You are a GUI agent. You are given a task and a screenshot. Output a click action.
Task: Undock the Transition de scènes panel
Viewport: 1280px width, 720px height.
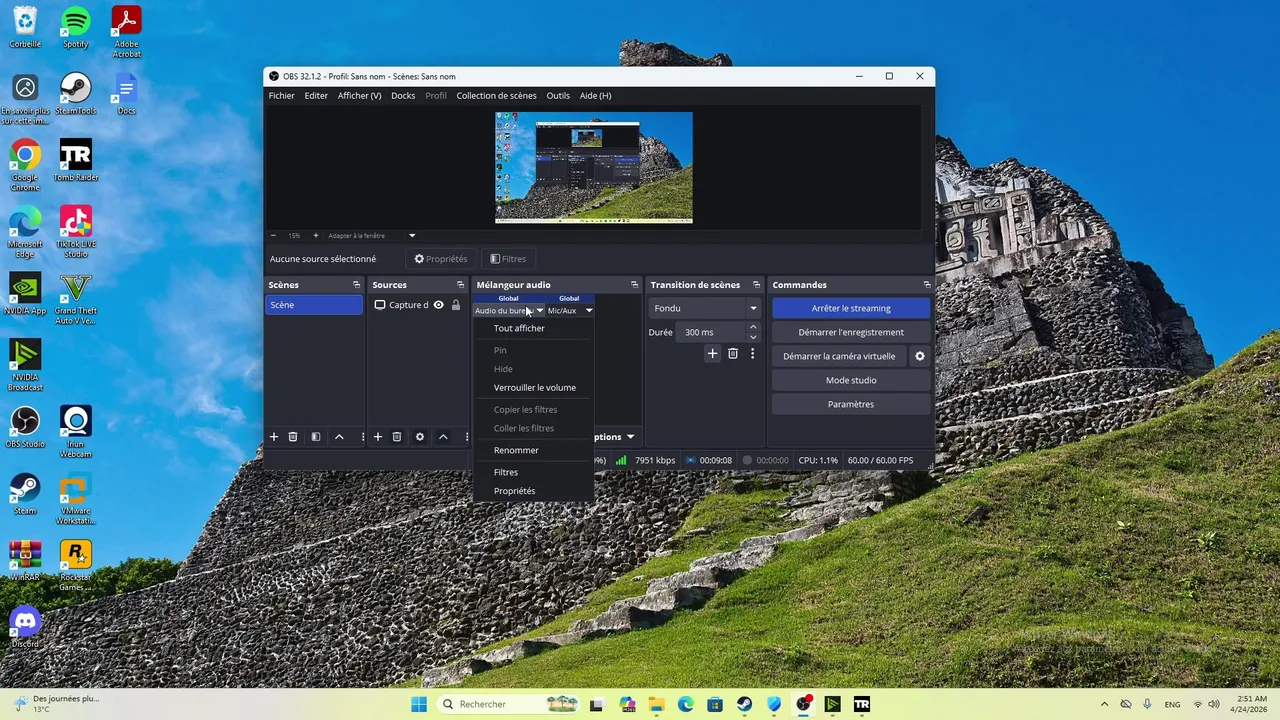[756, 285]
